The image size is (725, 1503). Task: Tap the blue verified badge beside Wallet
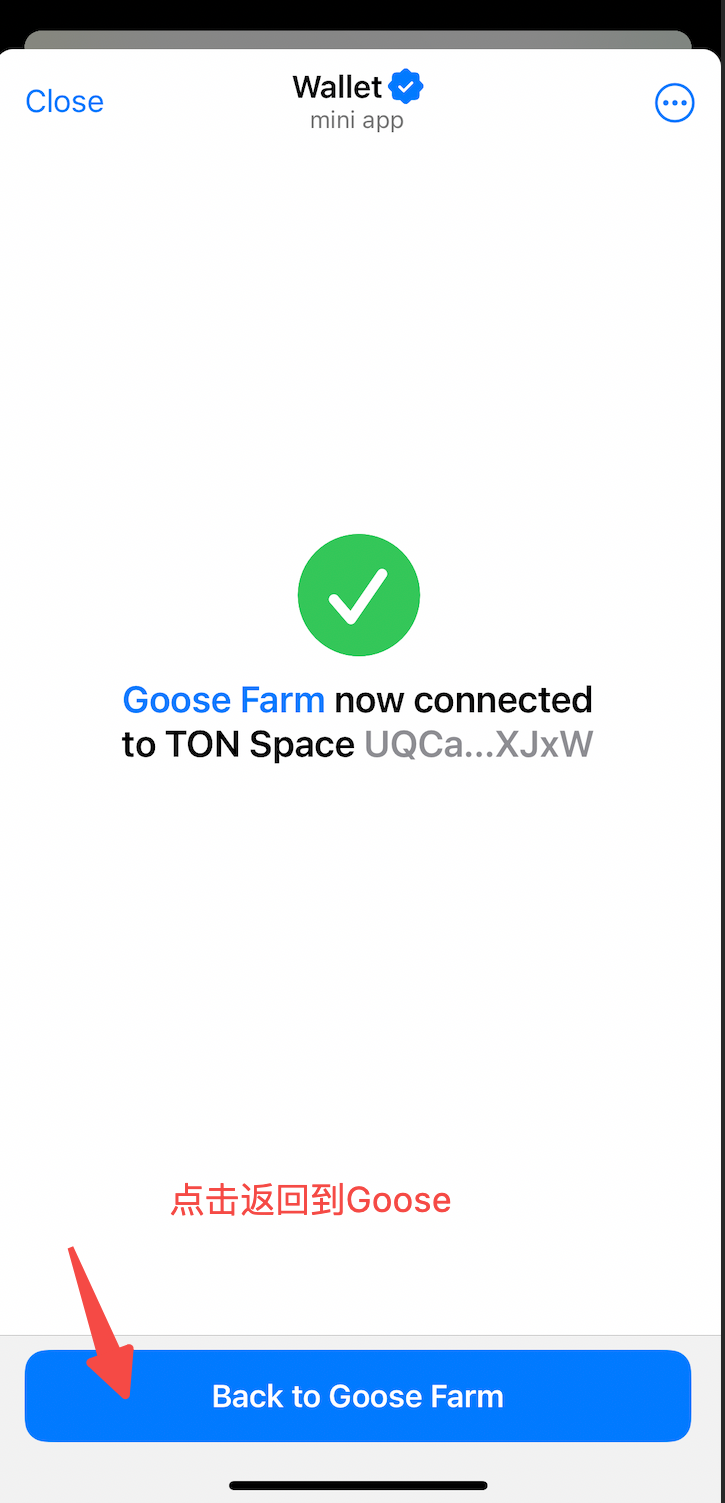pyautogui.click(x=406, y=87)
